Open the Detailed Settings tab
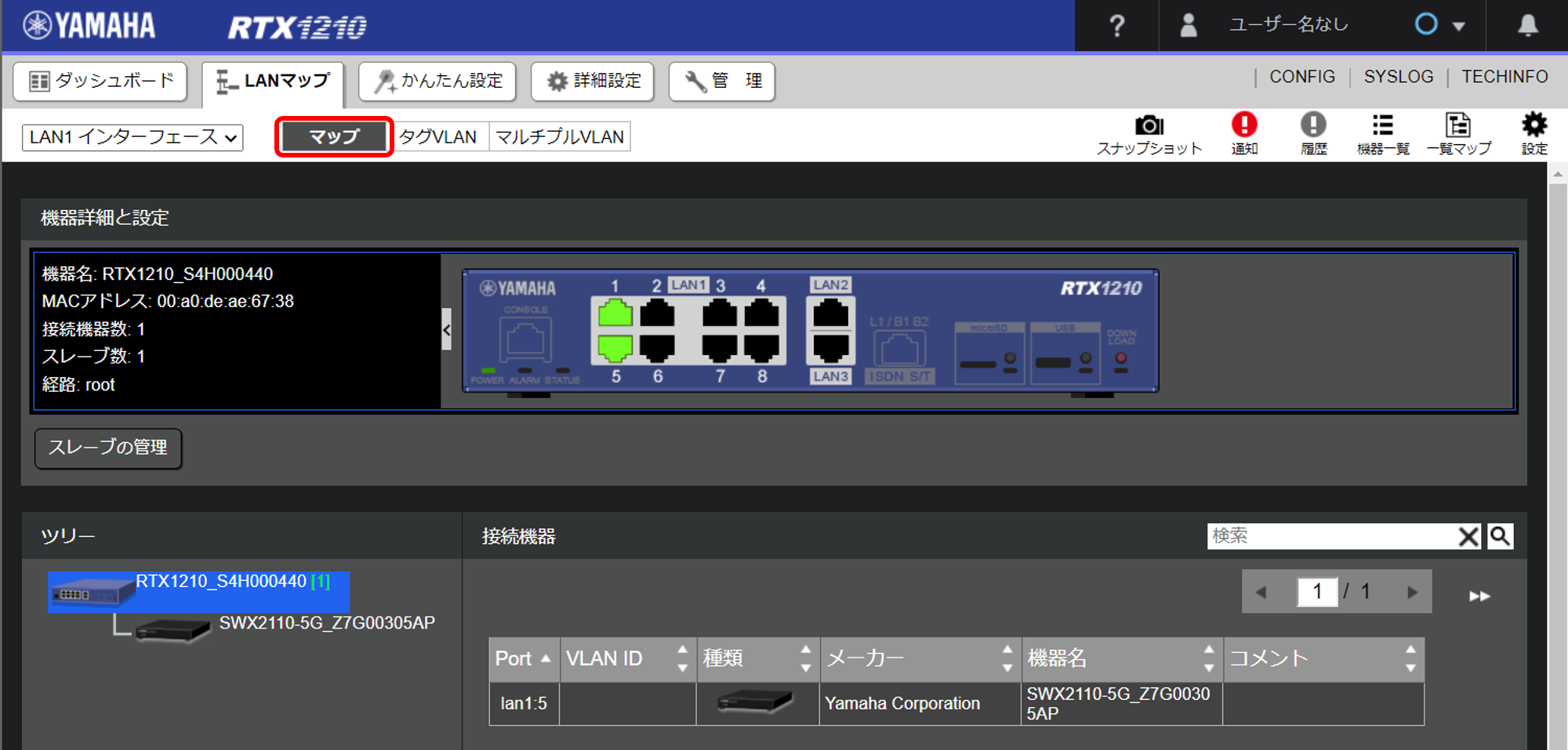1568x750 pixels. tap(593, 82)
